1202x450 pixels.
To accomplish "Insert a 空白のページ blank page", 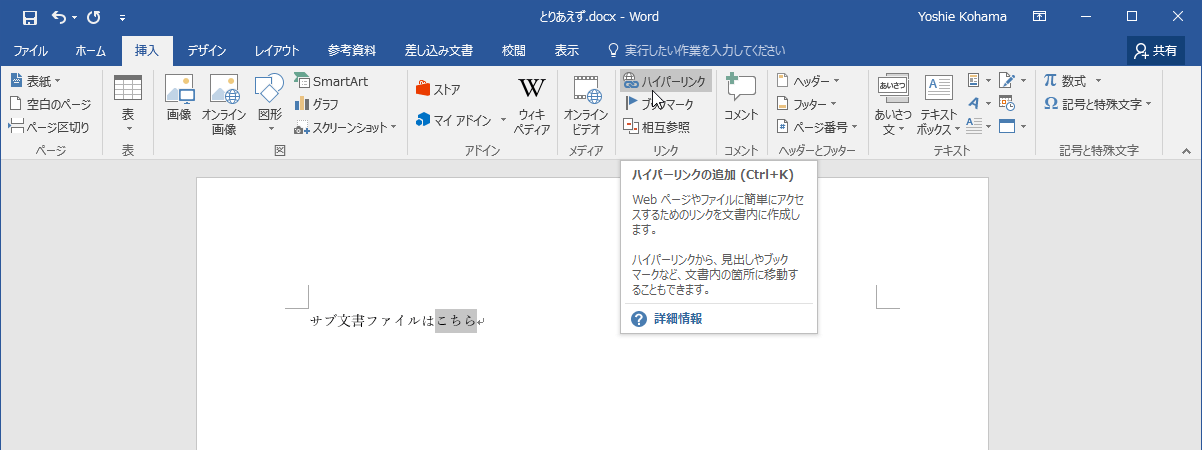I will click(50, 104).
